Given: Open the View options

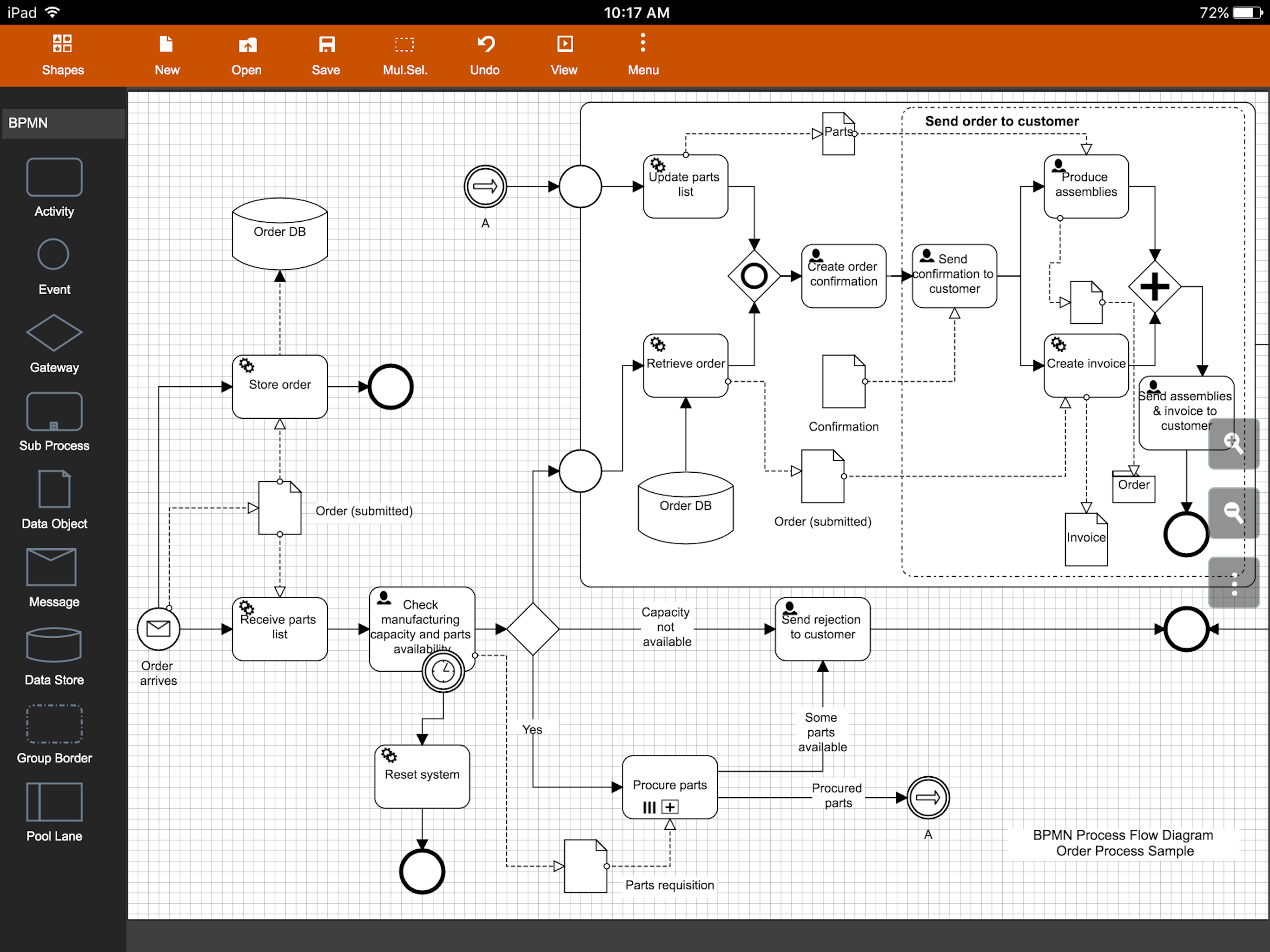Looking at the screenshot, I should click(x=564, y=55).
